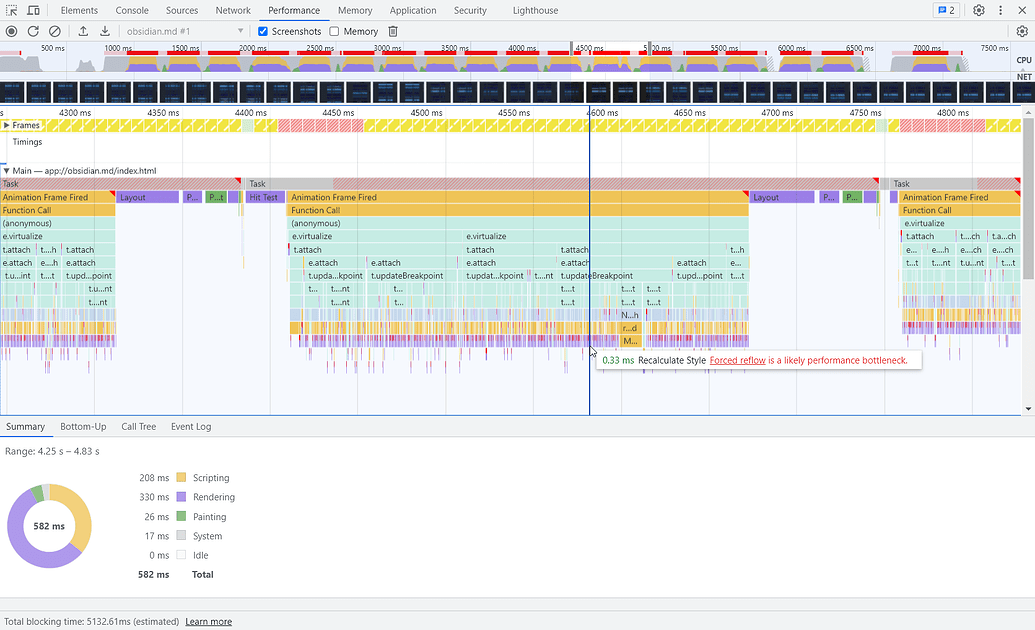The height and width of the screenshot is (630, 1035).
Task: Click the NET overview label
Action: click(x=1024, y=77)
